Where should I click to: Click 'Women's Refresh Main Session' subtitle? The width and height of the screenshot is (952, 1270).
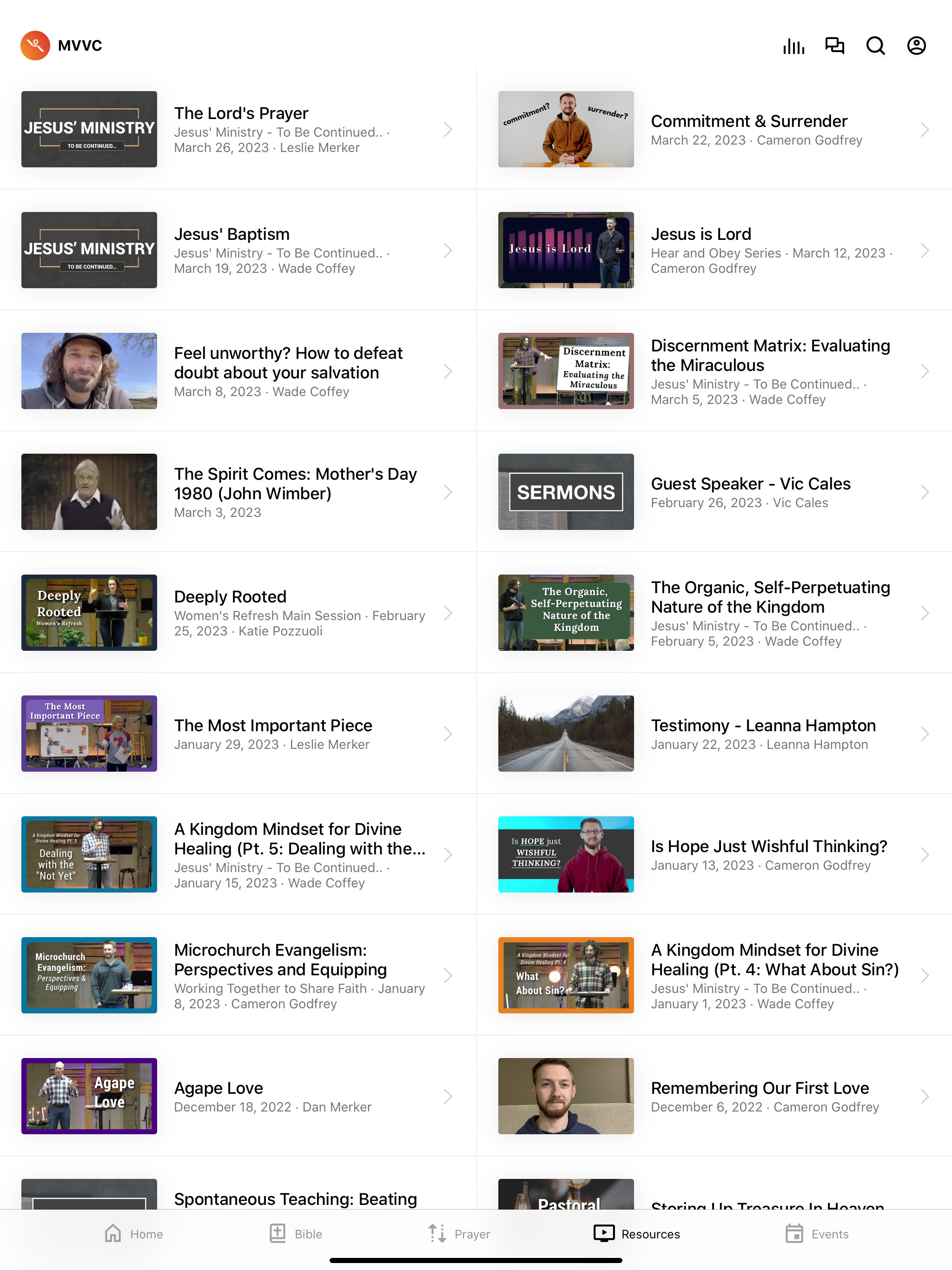pos(268,615)
